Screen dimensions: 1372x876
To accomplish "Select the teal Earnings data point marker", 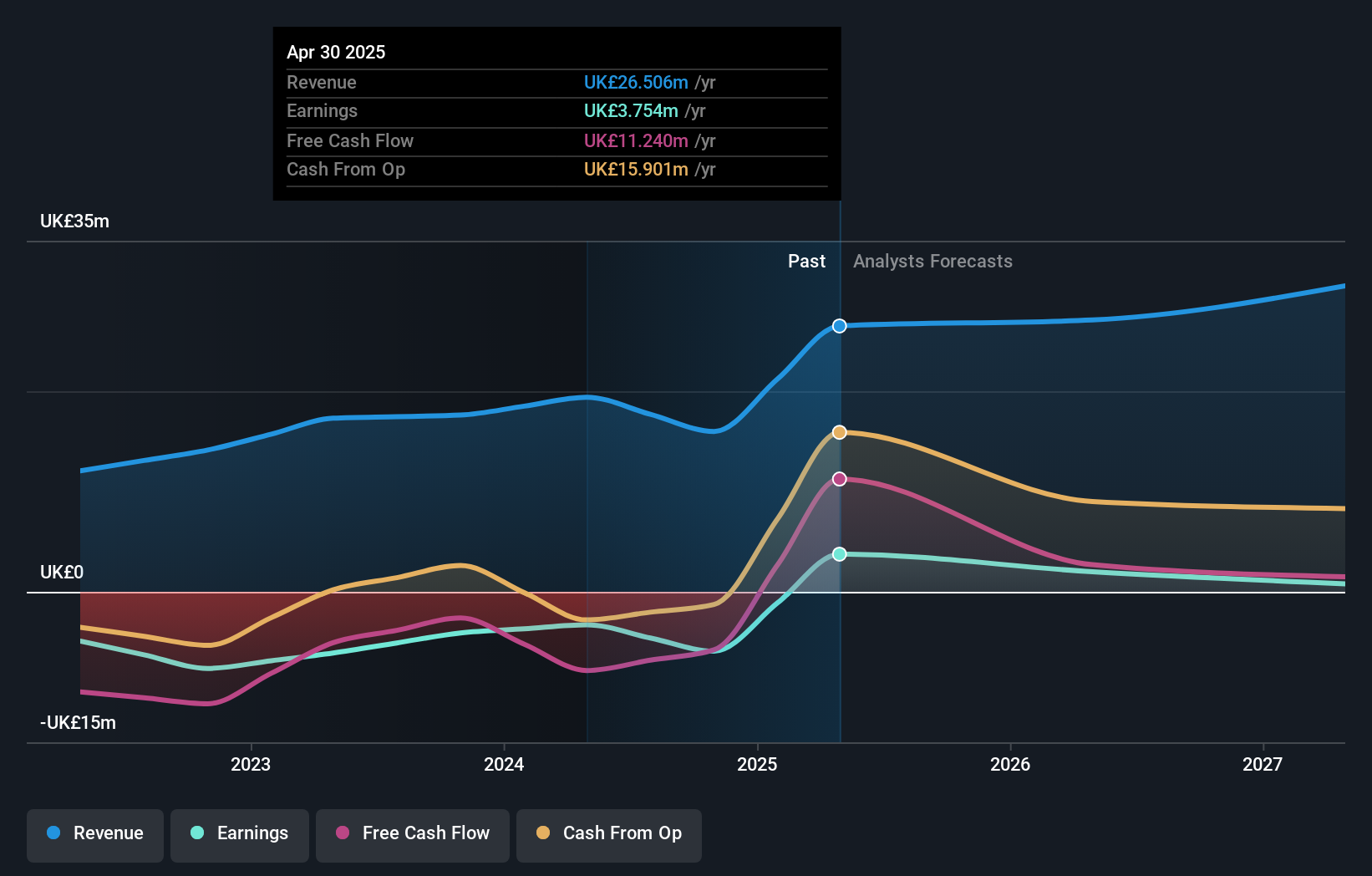I will pos(839,553).
